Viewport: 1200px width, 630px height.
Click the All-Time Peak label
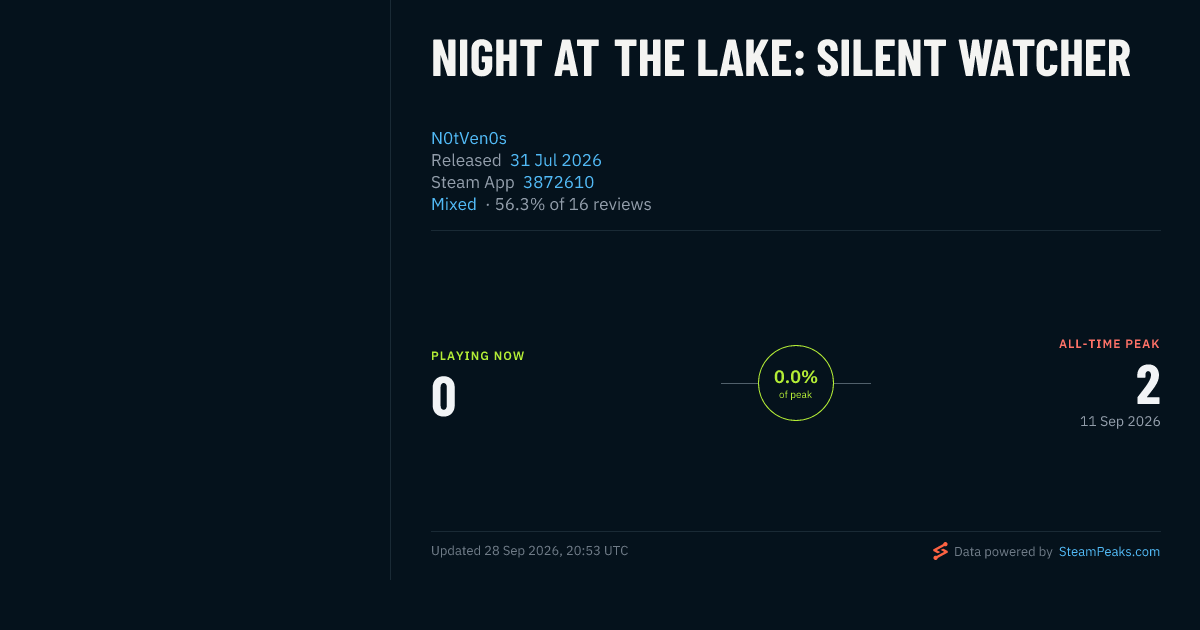[x=1110, y=344]
